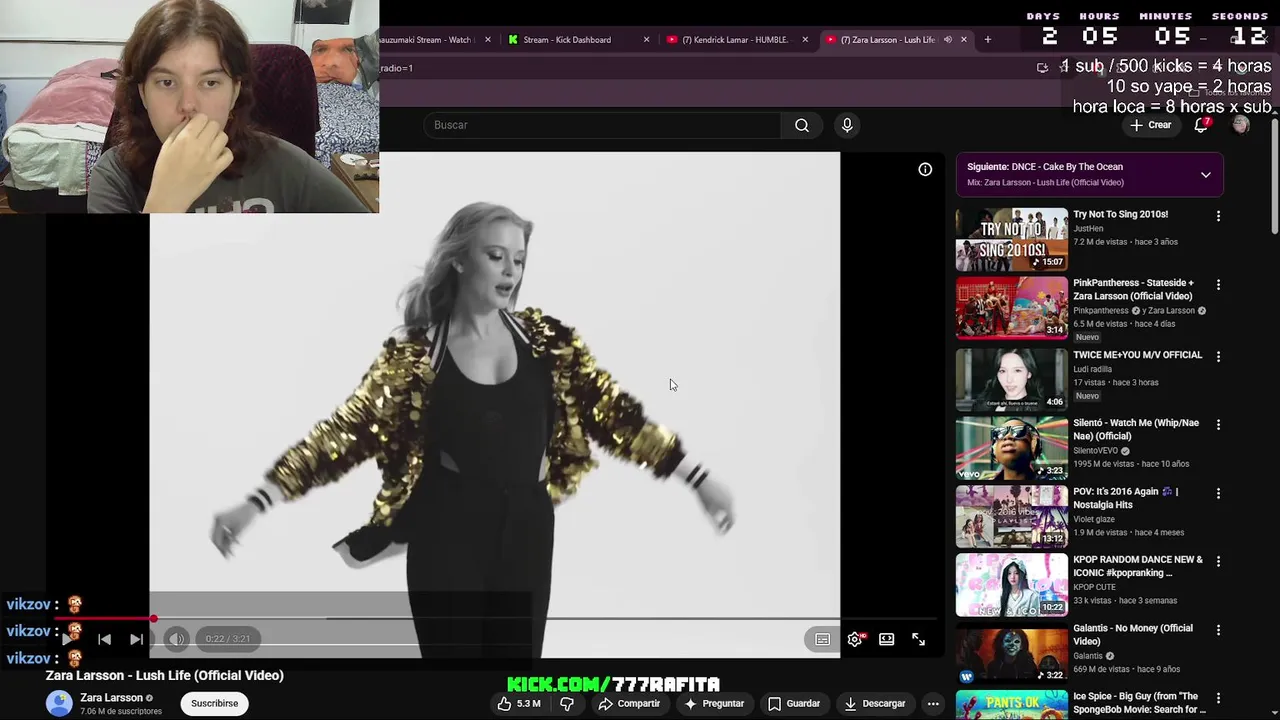Close the Kick Dashboard tab
This screenshot has width=1280, height=720.
[646, 40]
